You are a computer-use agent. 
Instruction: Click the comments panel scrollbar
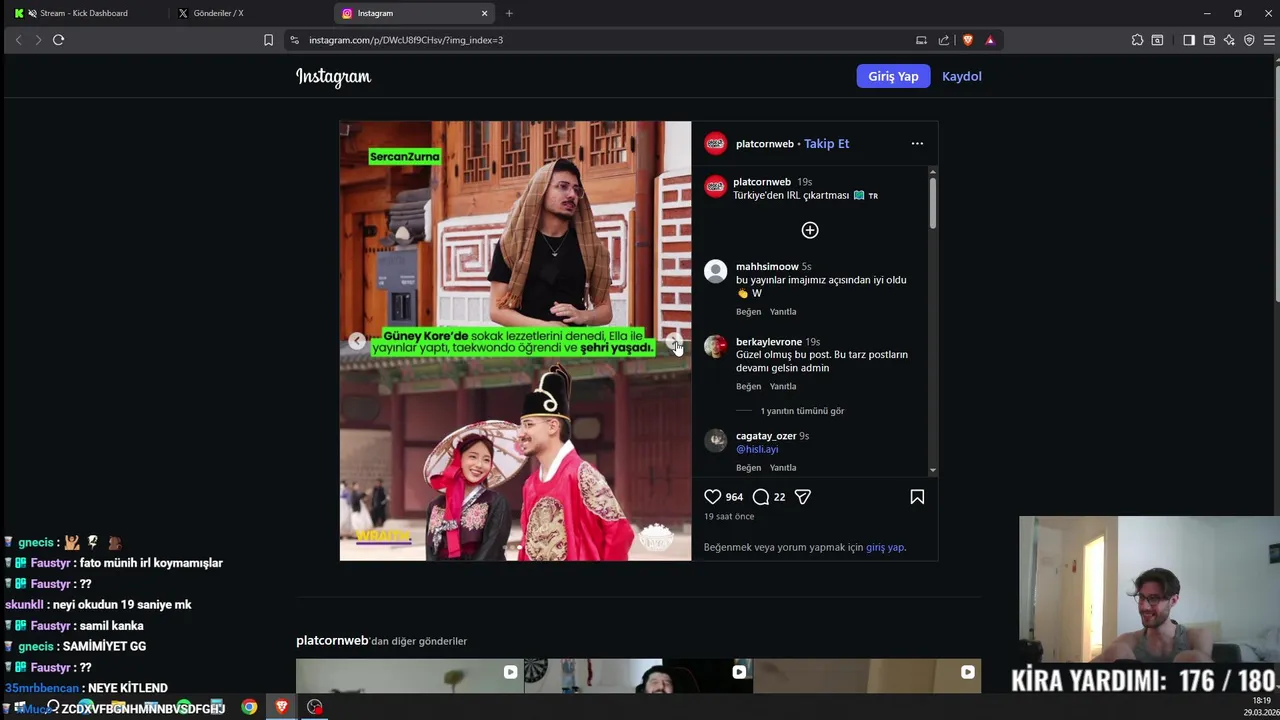click(933, 203)
